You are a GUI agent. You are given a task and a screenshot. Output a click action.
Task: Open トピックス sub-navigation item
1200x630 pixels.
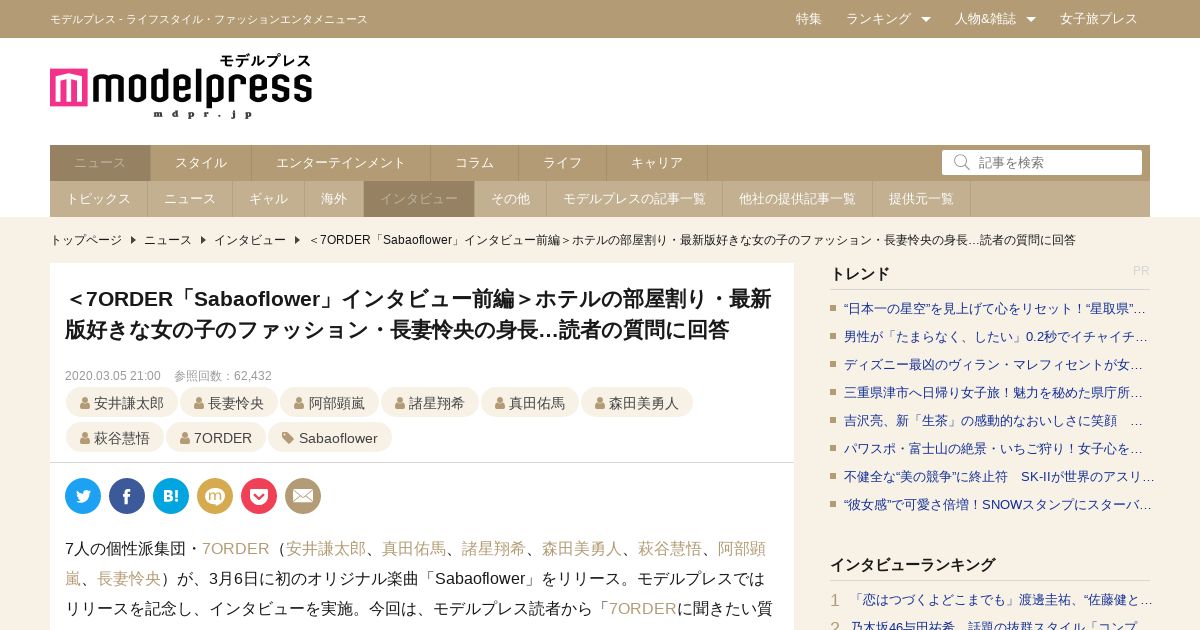tap(98, 199)
